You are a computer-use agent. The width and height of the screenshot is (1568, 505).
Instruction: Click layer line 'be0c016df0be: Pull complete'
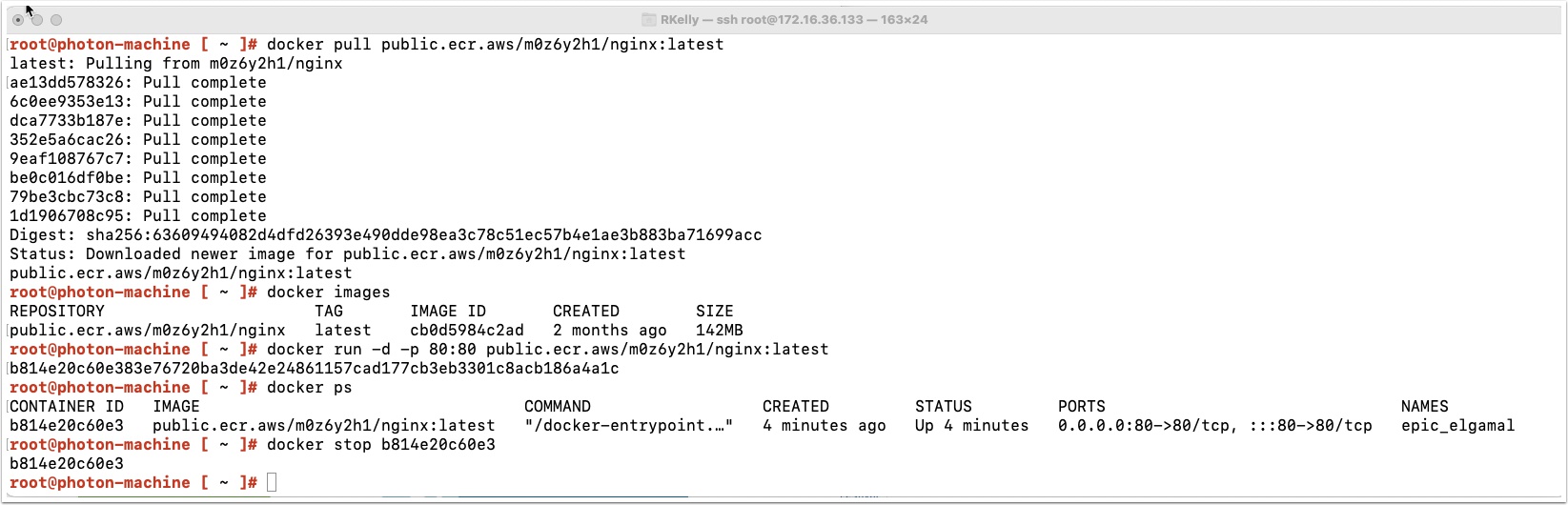pos(138,178)
